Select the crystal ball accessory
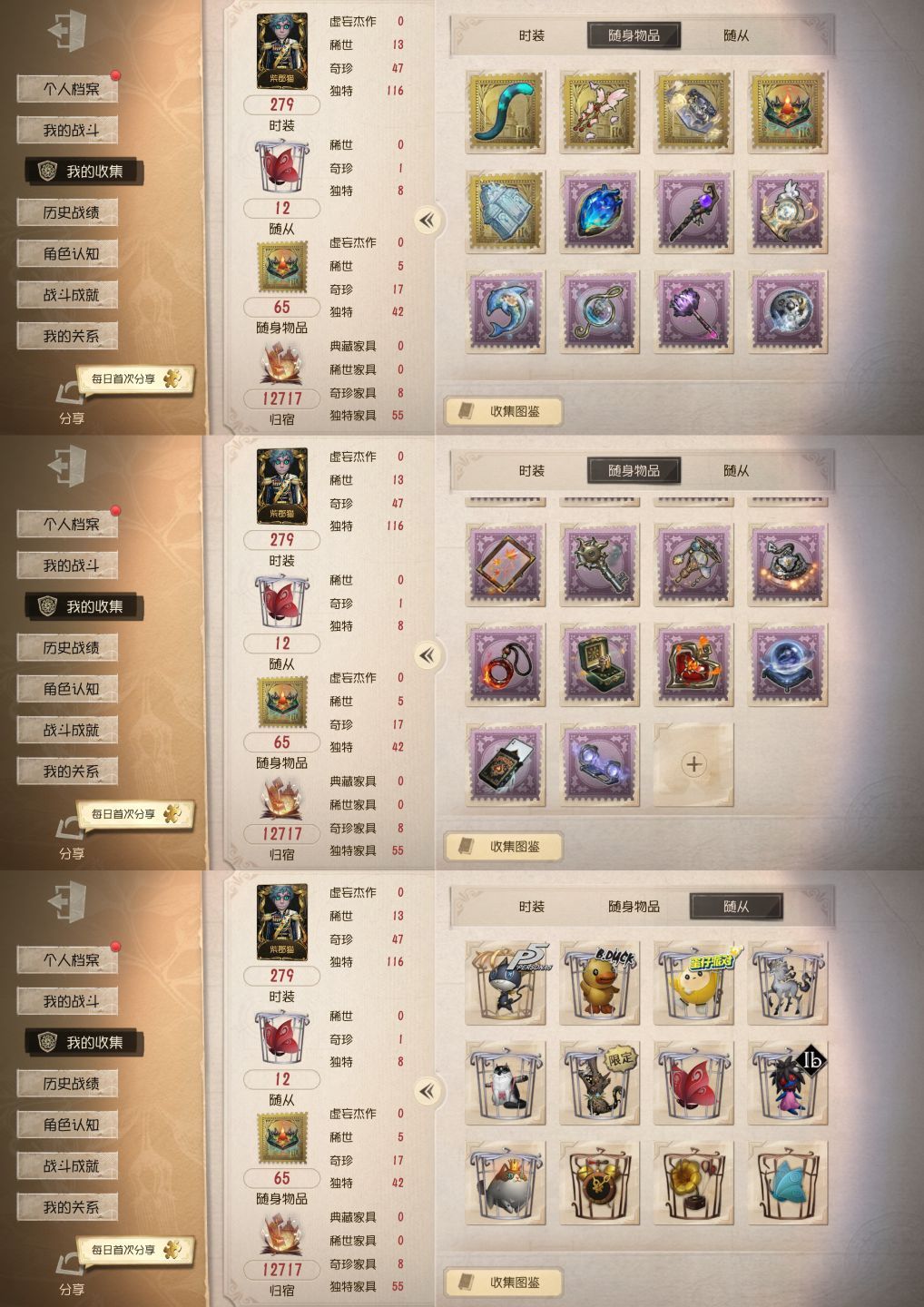 tap(787, 664)
